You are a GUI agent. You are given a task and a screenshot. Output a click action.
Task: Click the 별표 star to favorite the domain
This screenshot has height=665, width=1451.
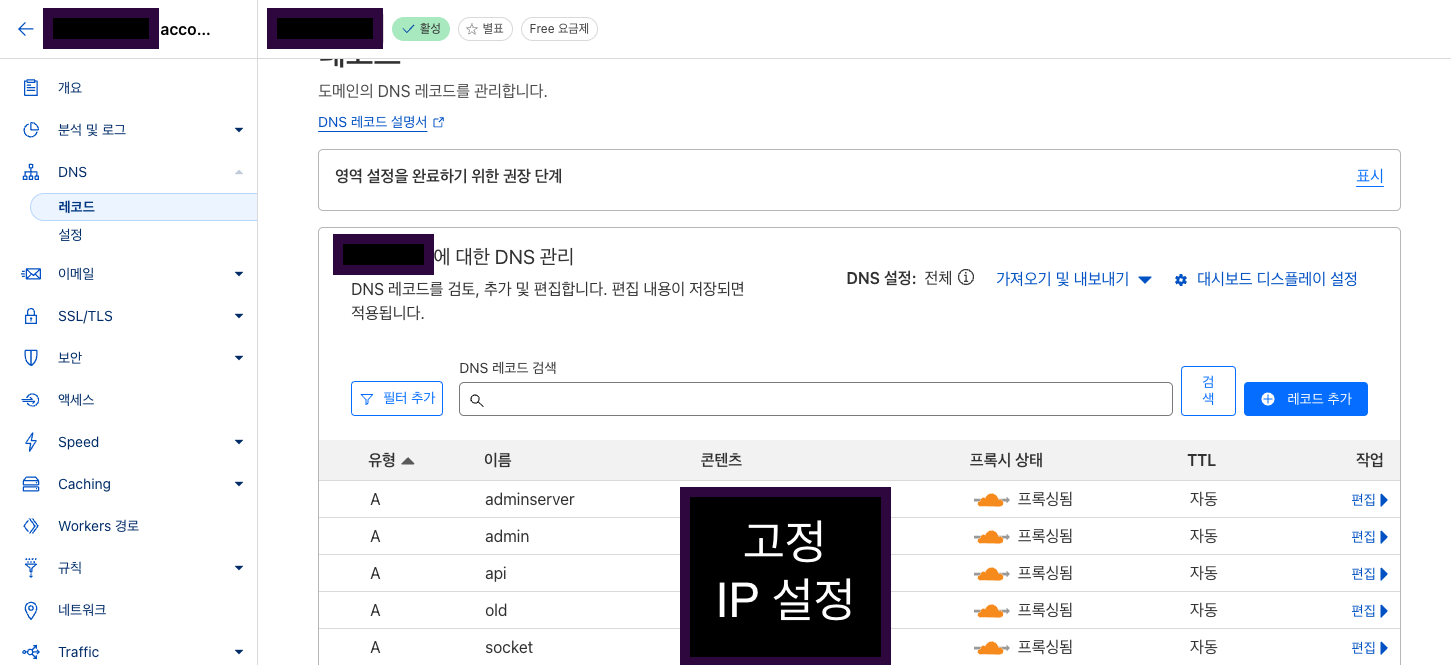(485, 28)
